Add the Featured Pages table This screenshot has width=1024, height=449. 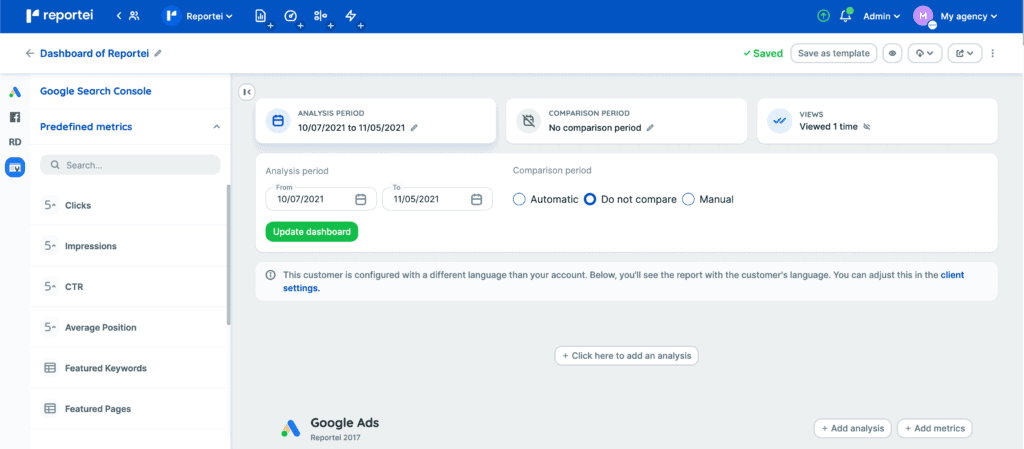coord(130,409)
